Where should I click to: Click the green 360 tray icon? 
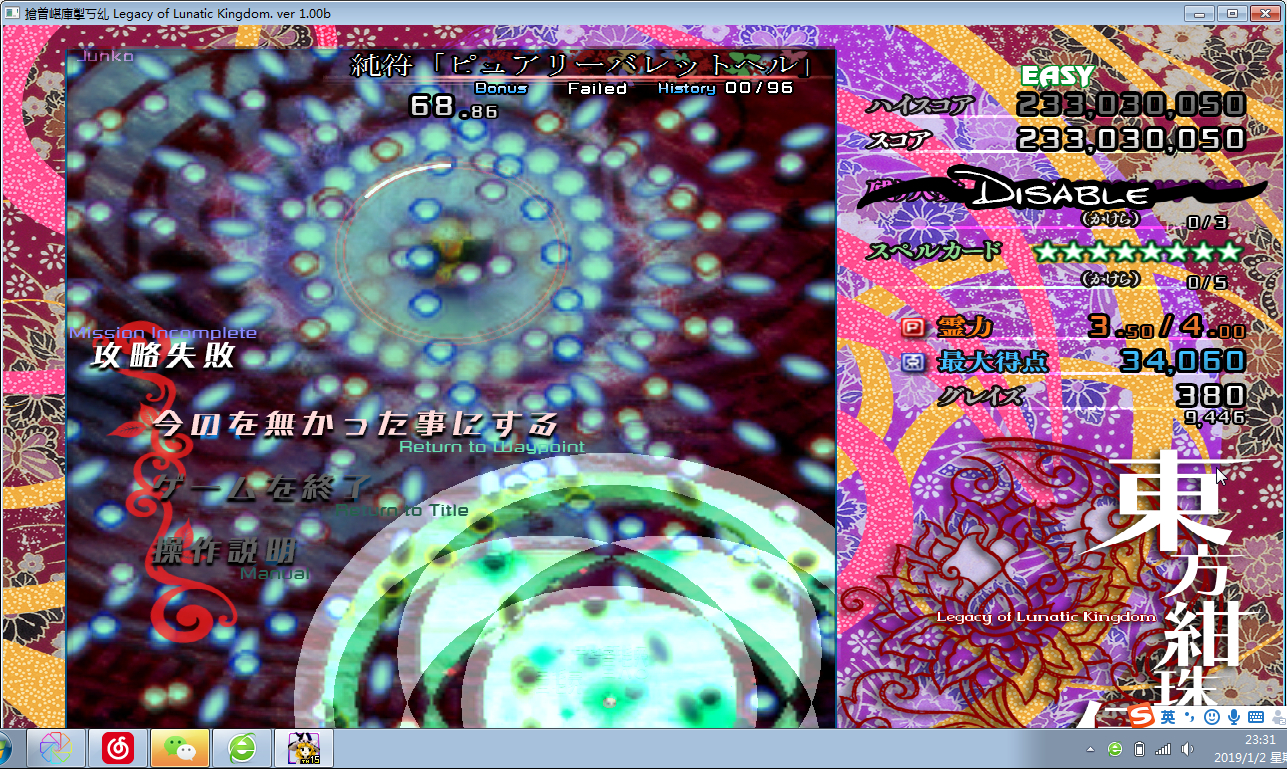click(x=1115, y=749)
